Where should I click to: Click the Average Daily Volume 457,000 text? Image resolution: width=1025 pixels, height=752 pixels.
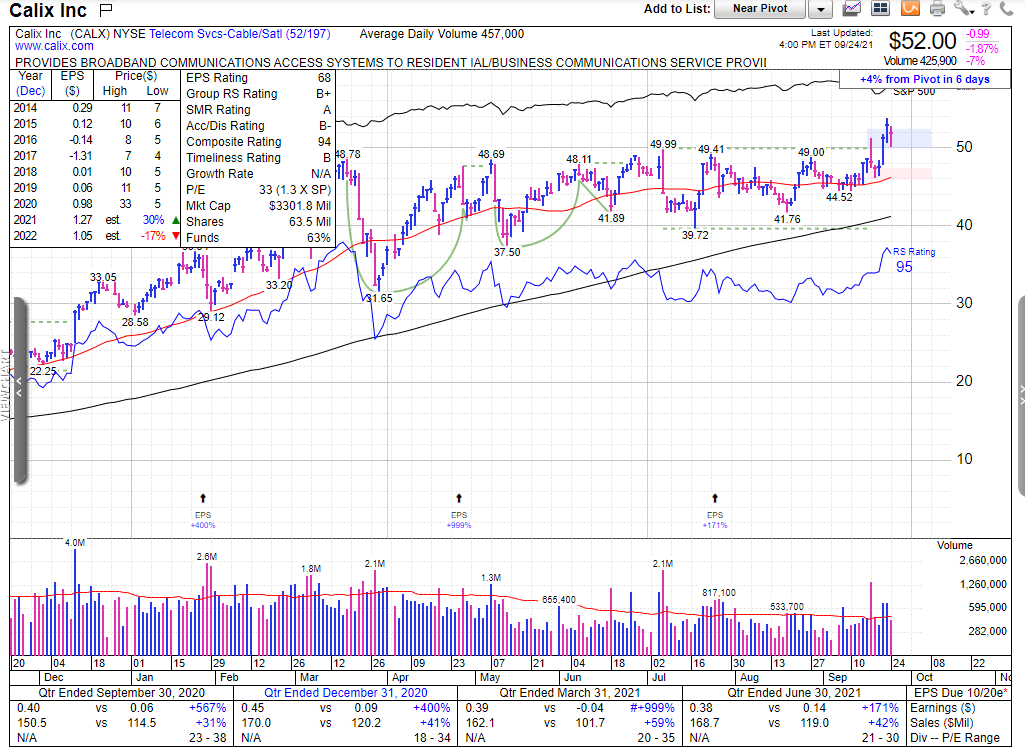441,34
